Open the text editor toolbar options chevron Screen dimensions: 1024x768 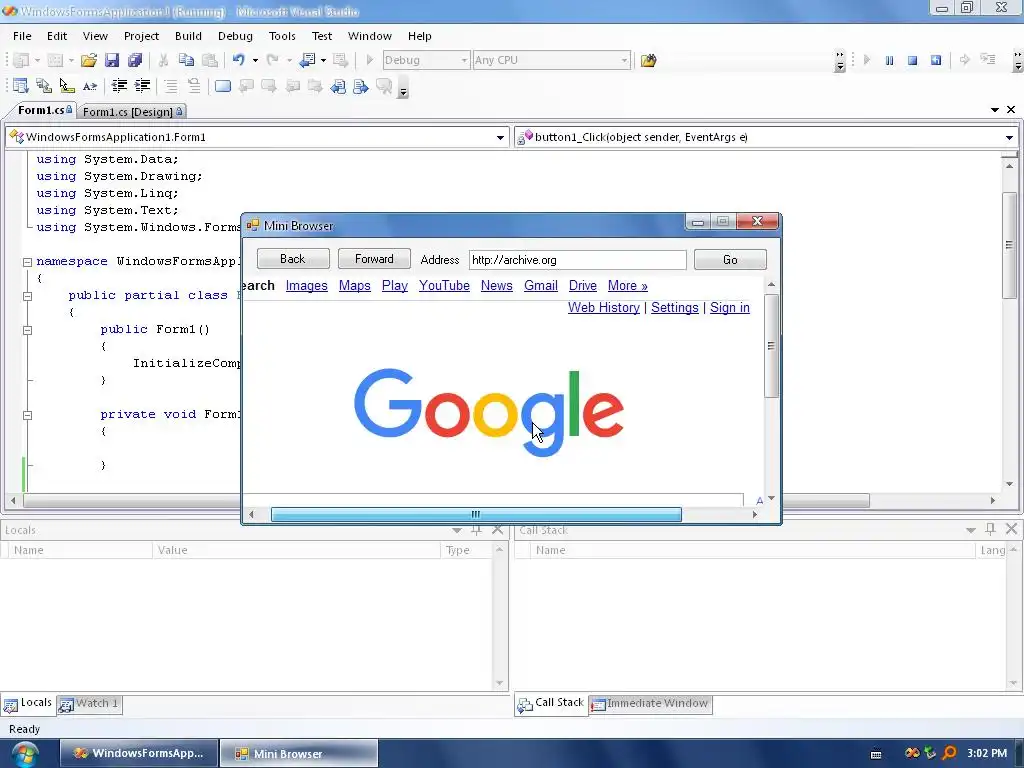pyautogui.click(x=404, y=90)
